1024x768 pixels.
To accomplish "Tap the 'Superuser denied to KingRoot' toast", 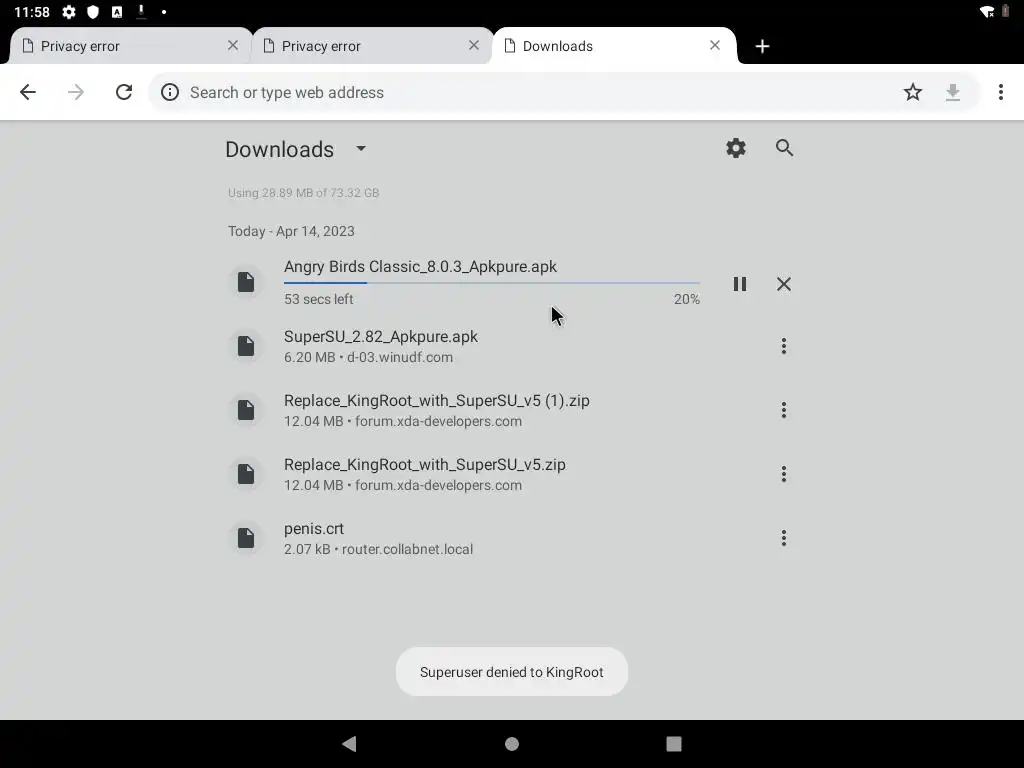I will (x=512, y=672).
